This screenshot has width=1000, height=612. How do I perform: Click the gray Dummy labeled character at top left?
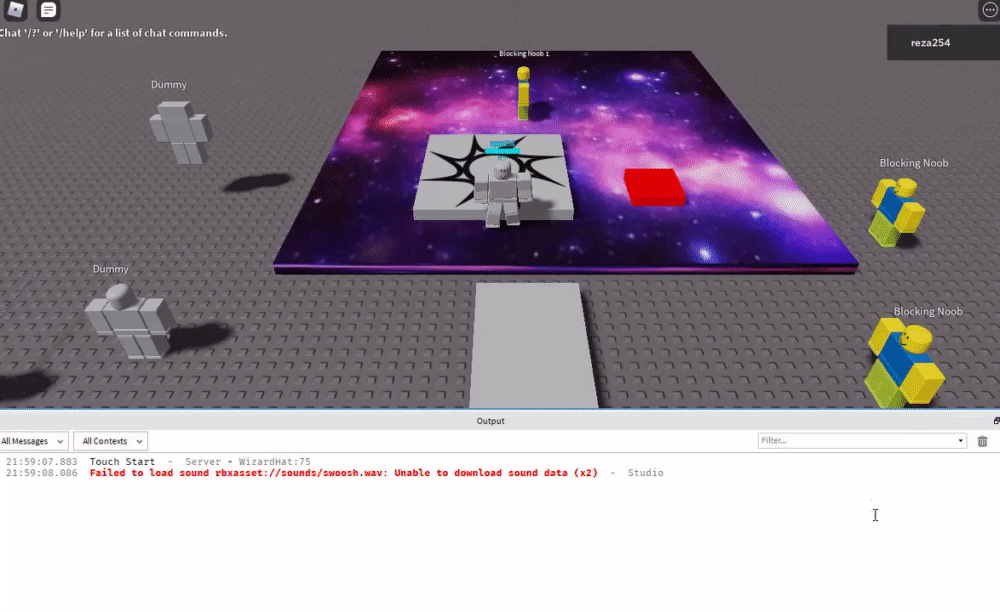pyautogui.click(x=180, y=132)
